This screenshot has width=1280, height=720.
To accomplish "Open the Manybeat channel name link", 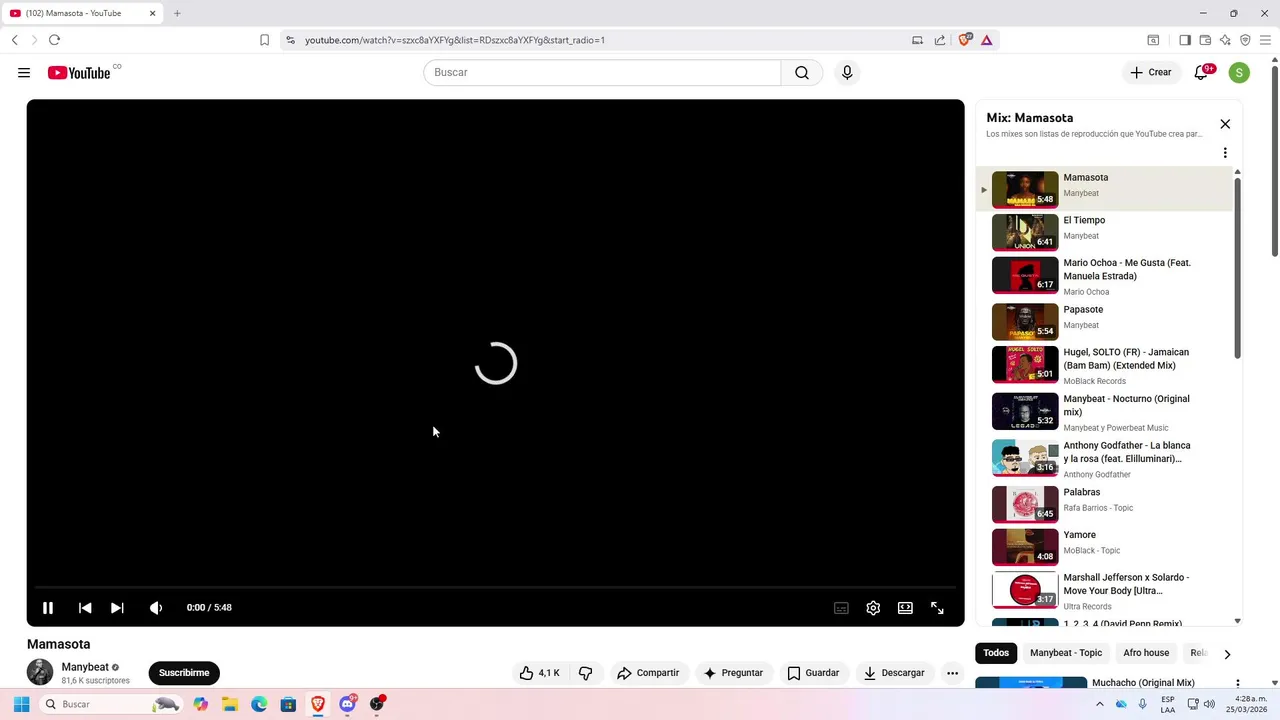I will pos(85,667).
